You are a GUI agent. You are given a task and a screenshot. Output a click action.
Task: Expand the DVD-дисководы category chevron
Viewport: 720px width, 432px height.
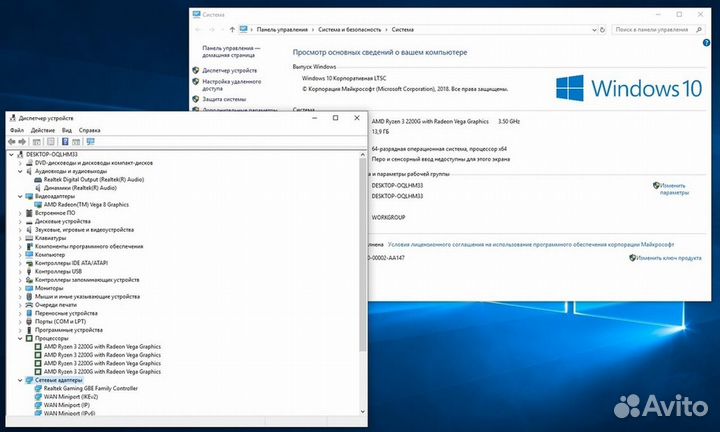point(20,163)
